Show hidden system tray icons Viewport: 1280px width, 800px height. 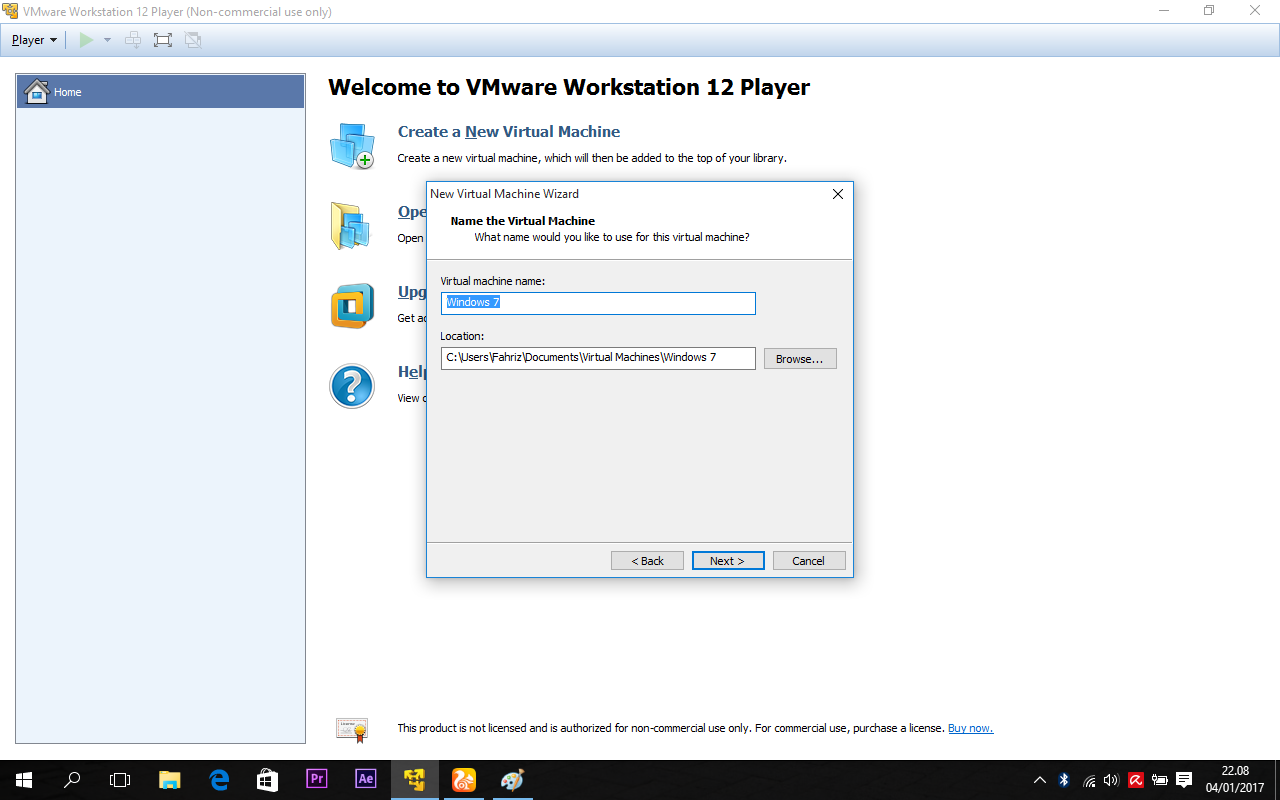(1040, 780)
